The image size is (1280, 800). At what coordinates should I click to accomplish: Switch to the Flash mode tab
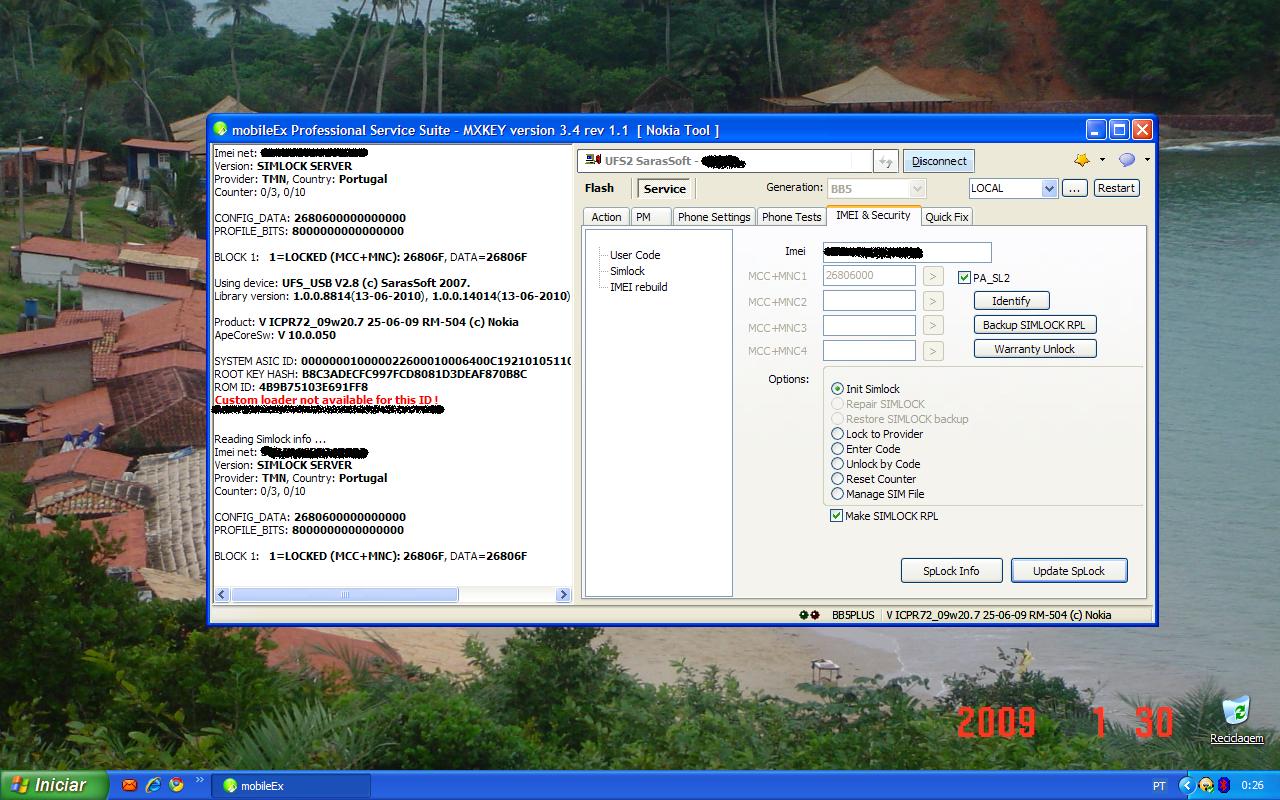(599, 188)
